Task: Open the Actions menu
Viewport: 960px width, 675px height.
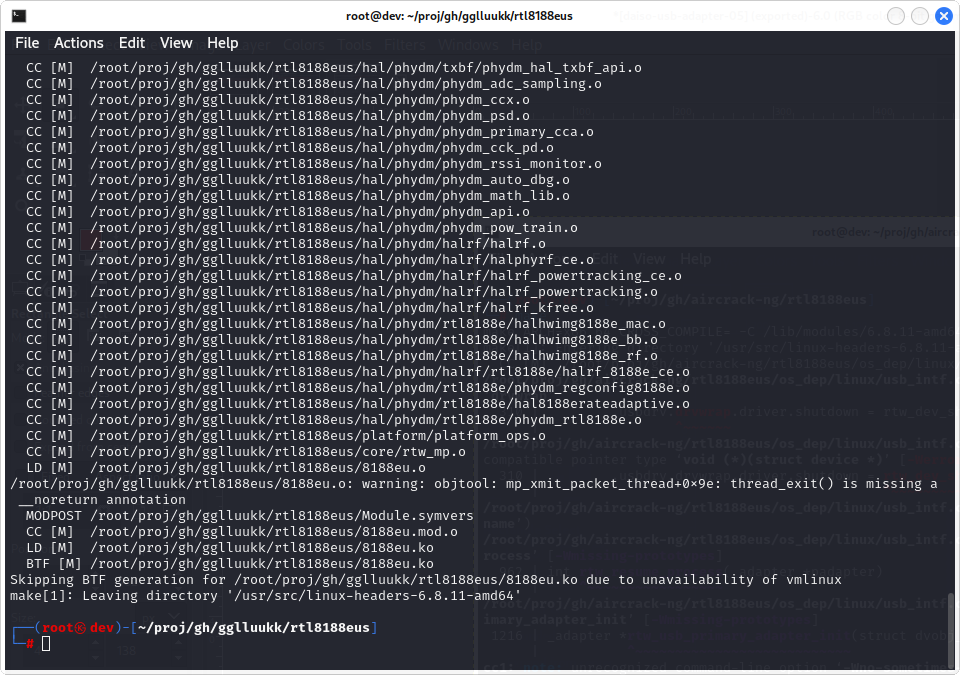Action: pyautogui.click(x=78, y=43)
